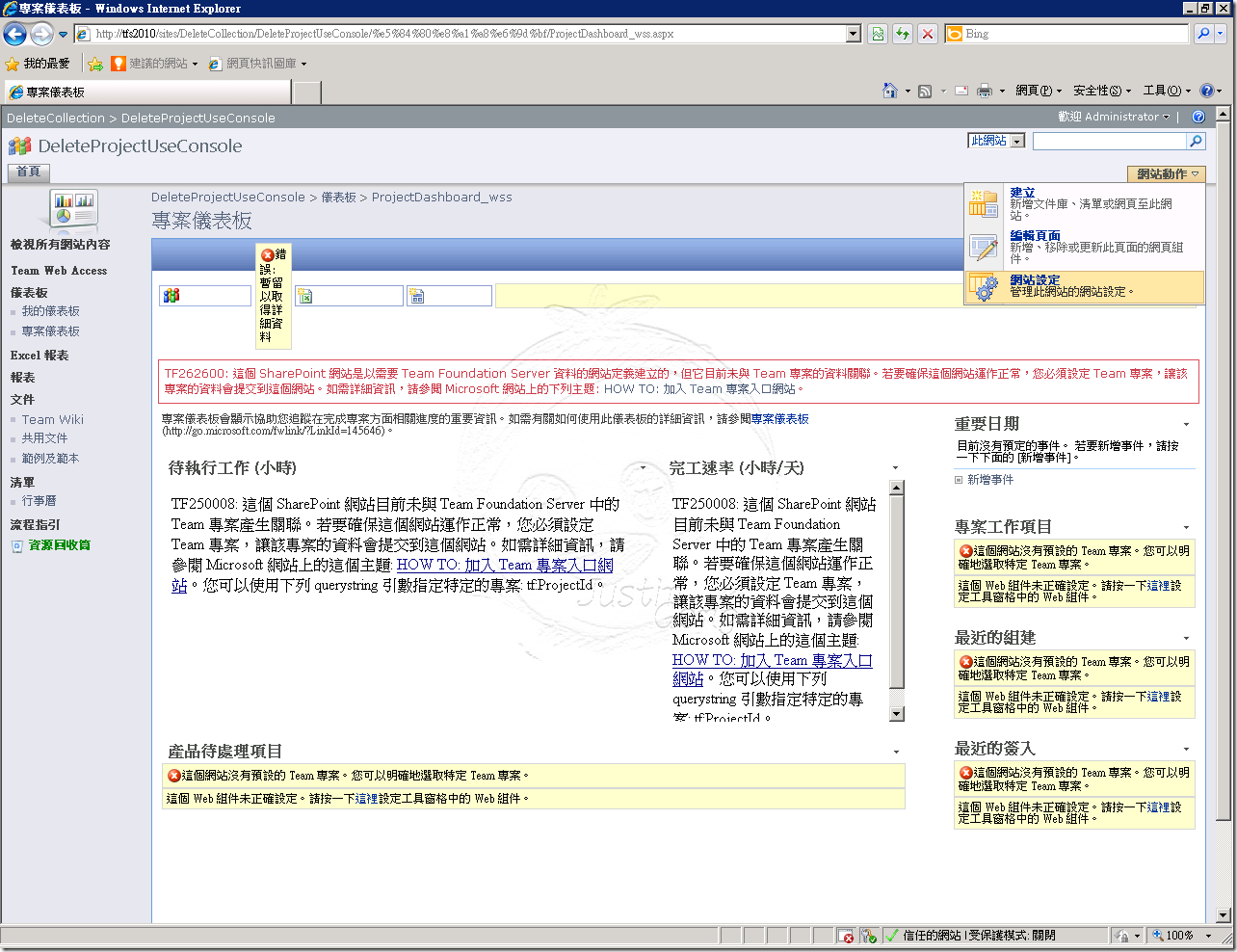Click the Print icon in command bar
The image size is (1237, 952).
click(x=985, y=91)
